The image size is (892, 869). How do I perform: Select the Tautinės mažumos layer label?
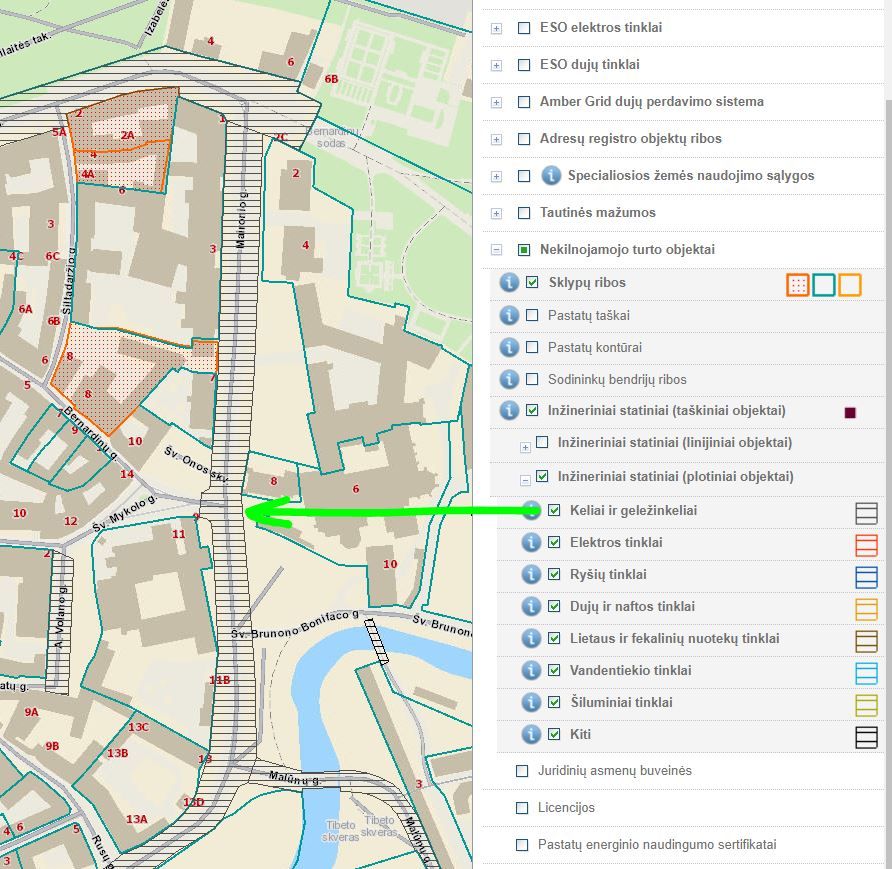597,213
